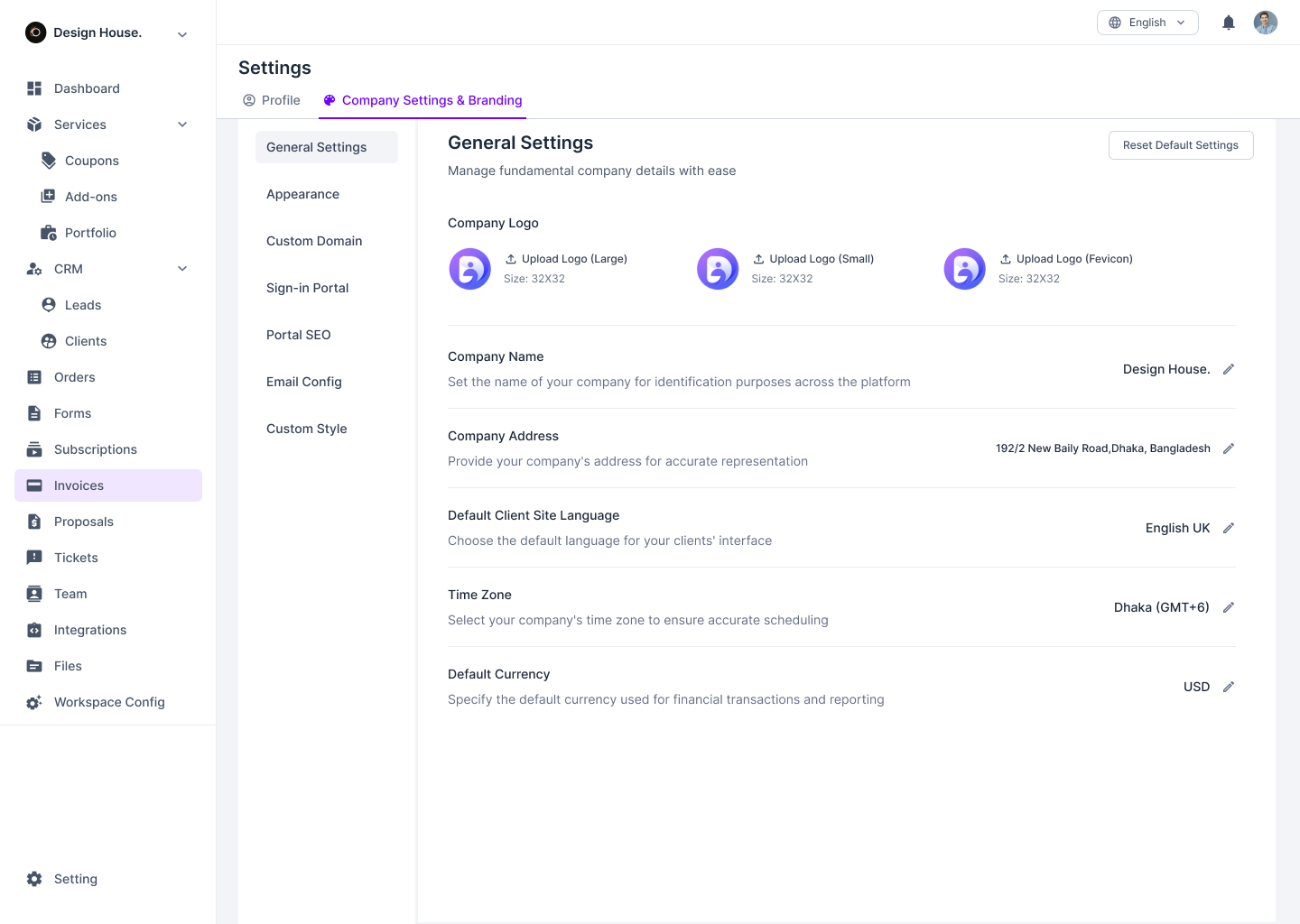Open the English language dropdown
This screenshot has height=924, width=1300.
1147,23
